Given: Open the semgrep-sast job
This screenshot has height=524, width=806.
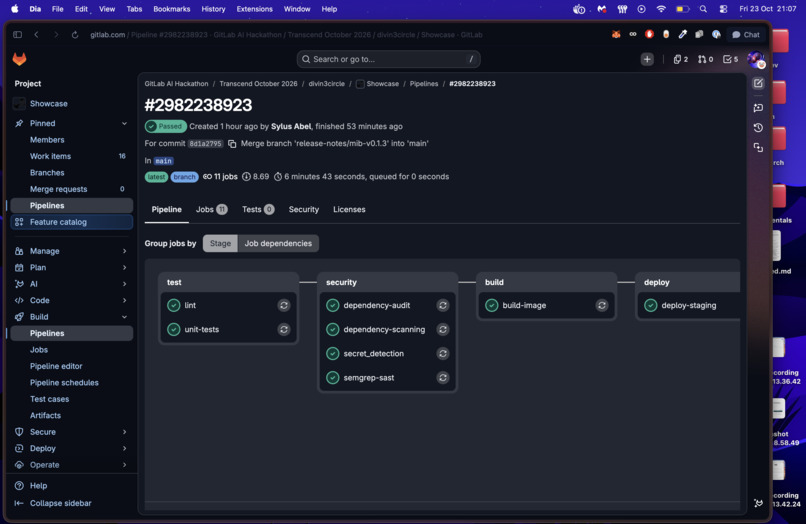Looking at the screenshot, I should click(369, 378).
